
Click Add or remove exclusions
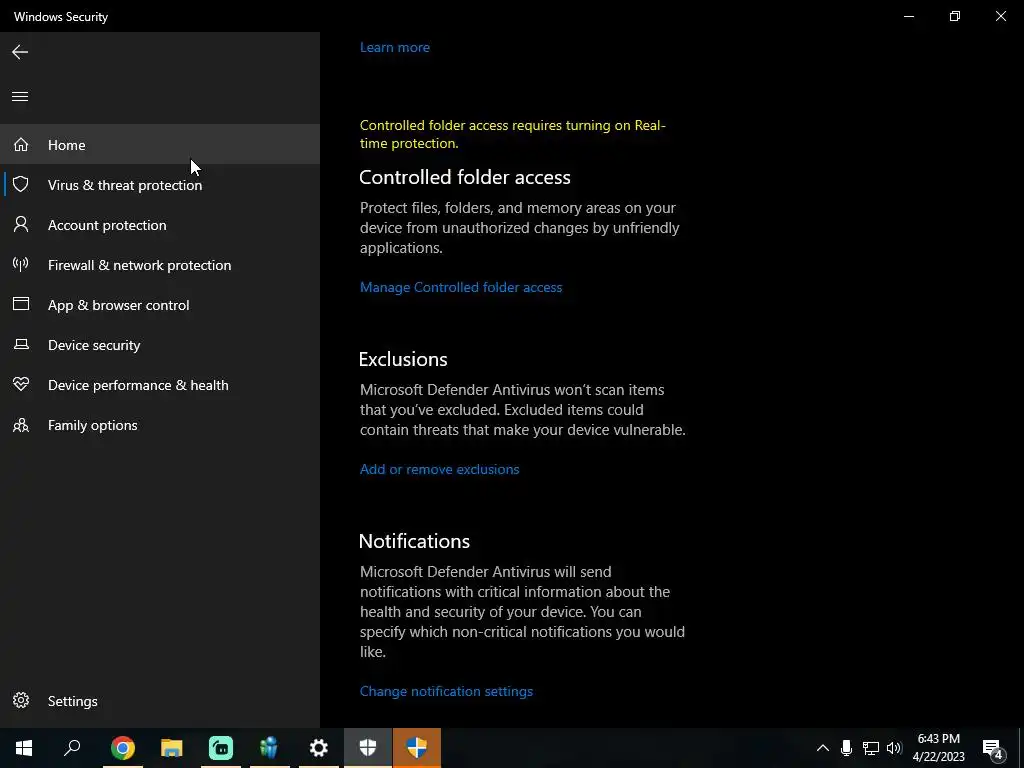[440, 469]
